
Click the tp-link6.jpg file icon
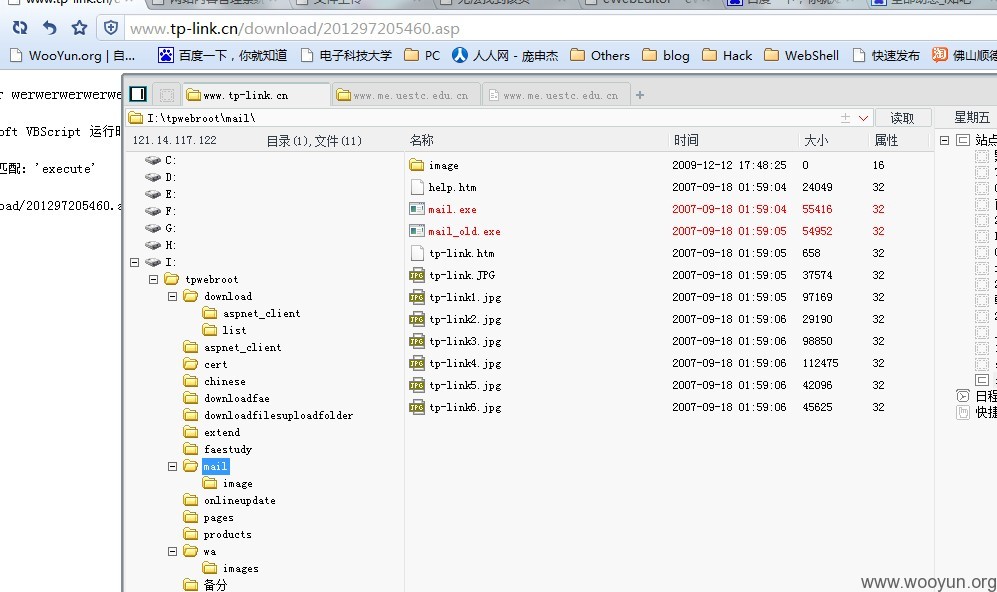[417, 407]
